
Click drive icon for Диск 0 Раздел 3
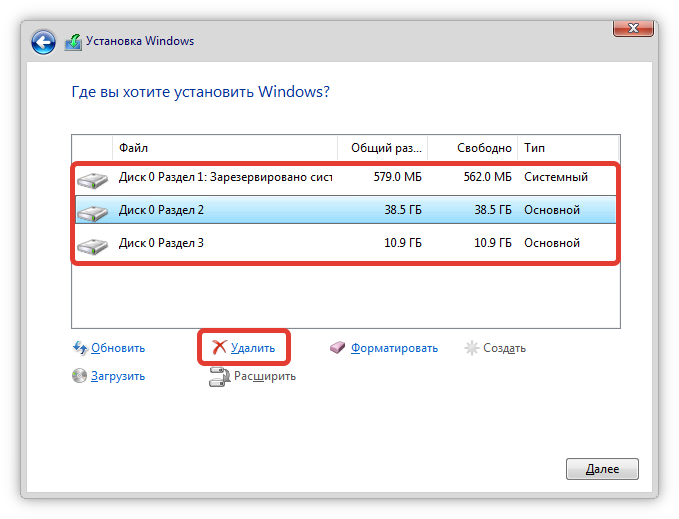point(92,246)
